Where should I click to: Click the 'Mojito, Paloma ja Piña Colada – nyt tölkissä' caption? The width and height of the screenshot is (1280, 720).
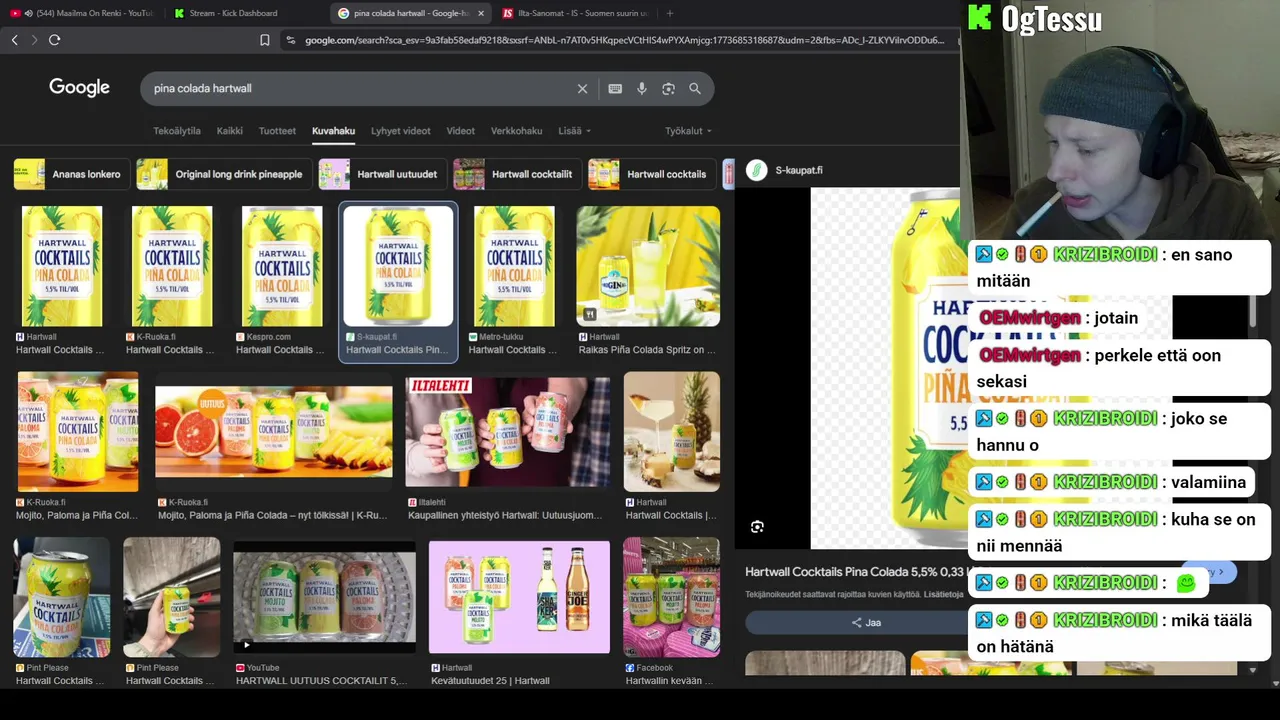(x=272, y=516)
